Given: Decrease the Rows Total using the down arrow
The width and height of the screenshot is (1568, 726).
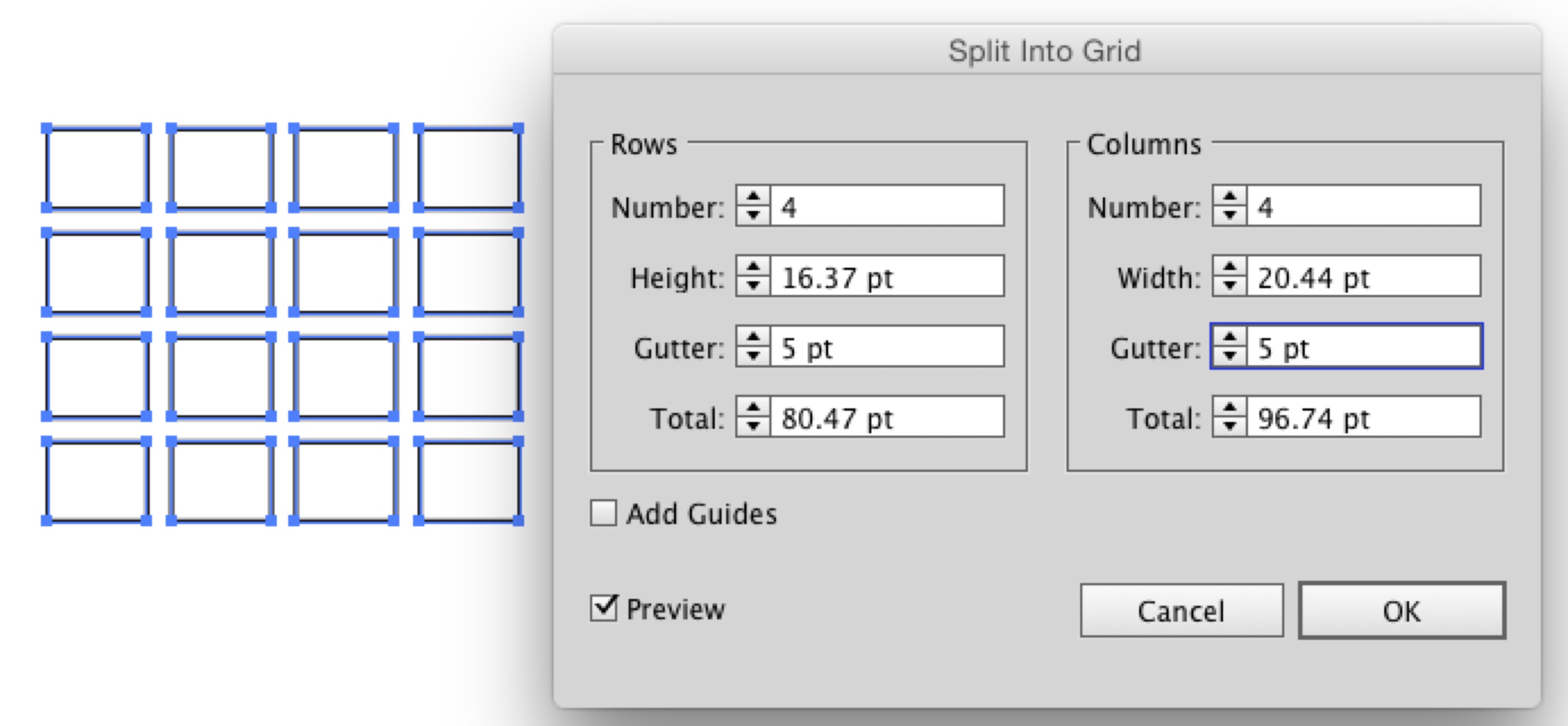Looking at the screenshot, I should click(x=755, y=426).
